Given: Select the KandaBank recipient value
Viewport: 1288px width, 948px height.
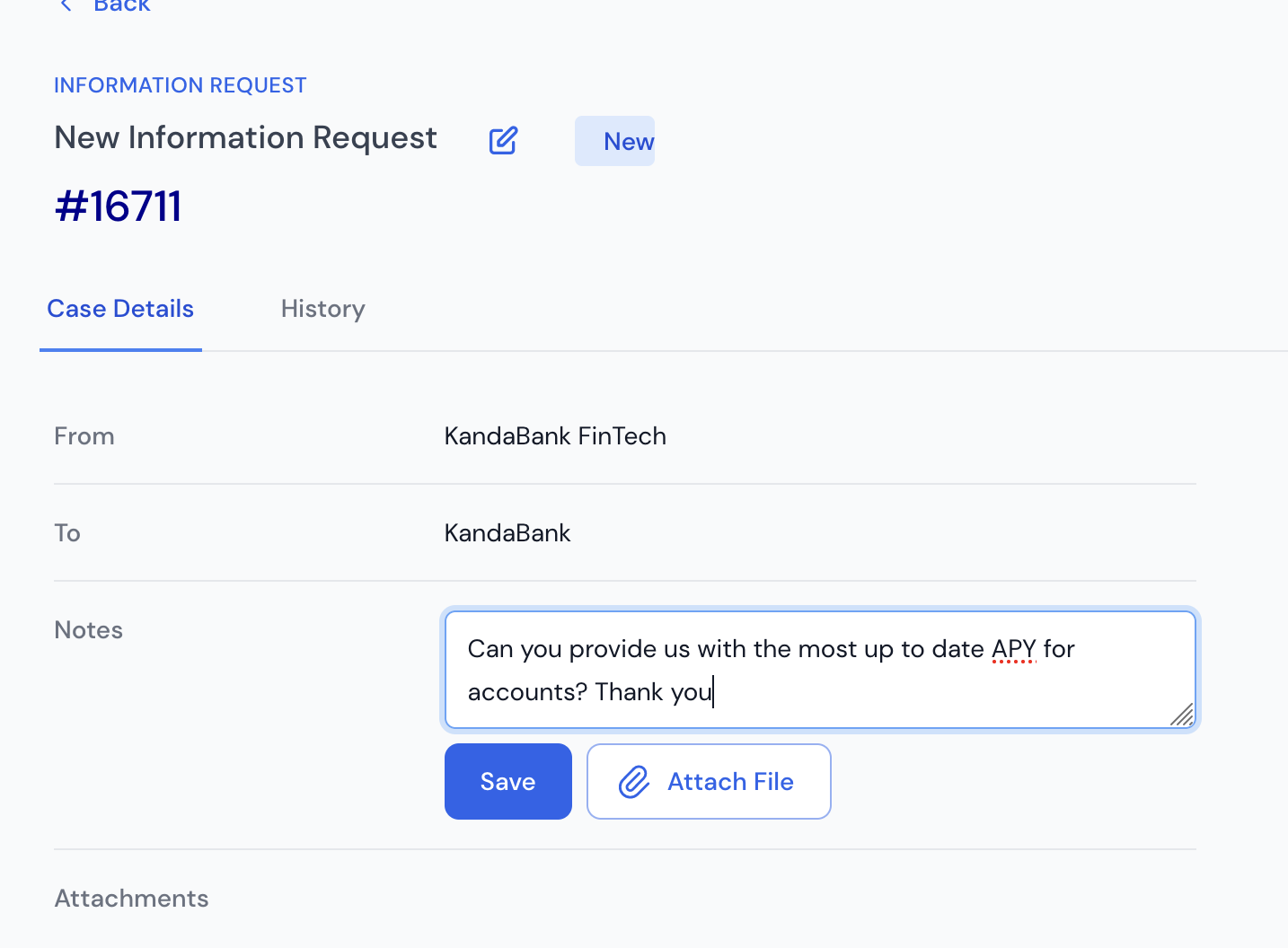Looking at the screenshot, I should click(507, 533).
